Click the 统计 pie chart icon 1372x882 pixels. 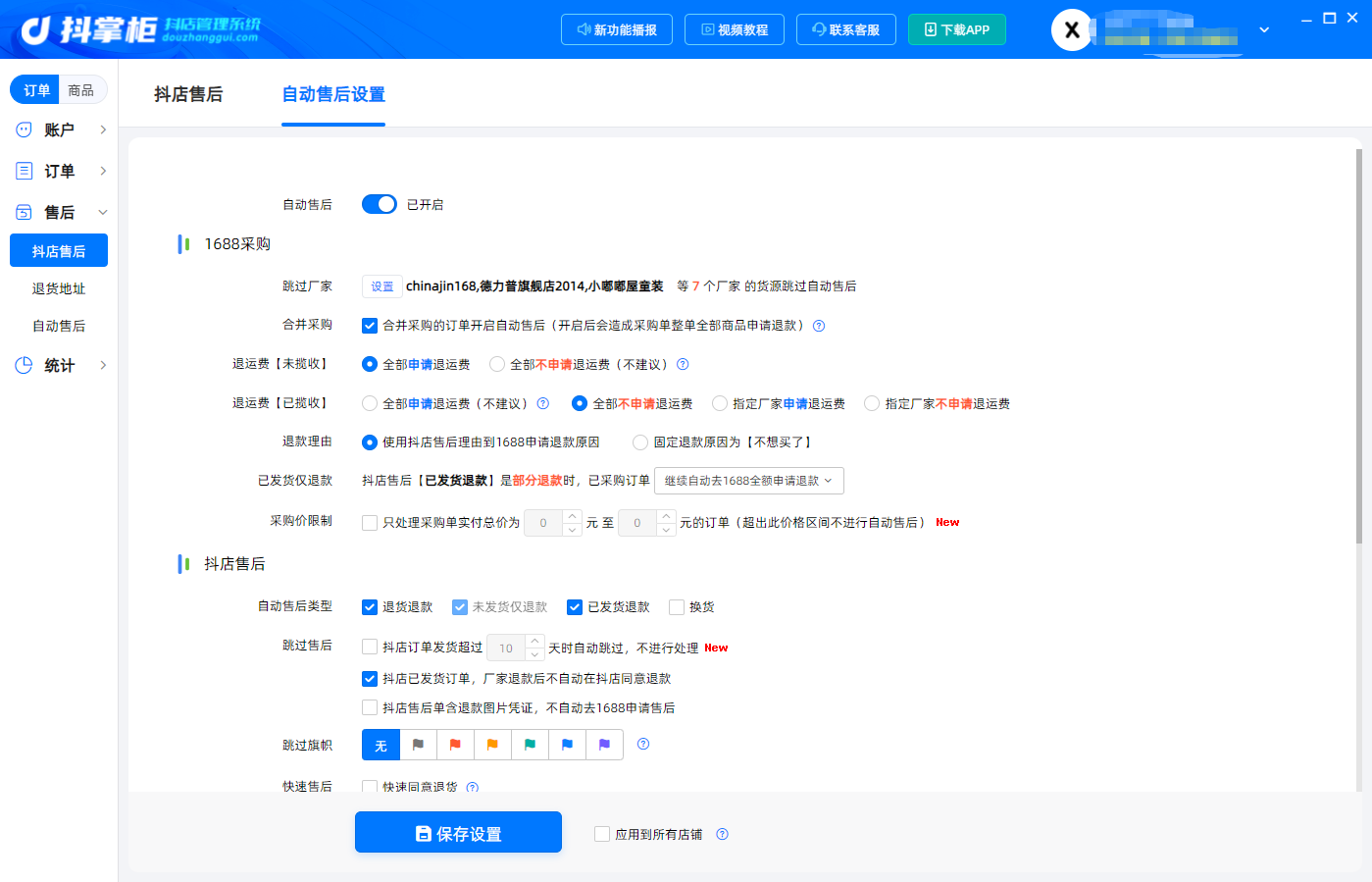point(24,365)
